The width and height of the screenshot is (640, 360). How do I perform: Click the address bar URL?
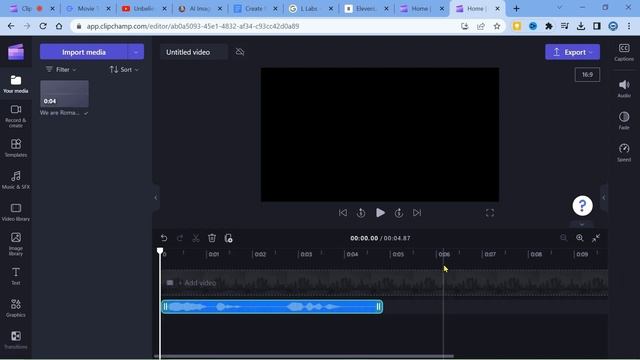(193, 26)
